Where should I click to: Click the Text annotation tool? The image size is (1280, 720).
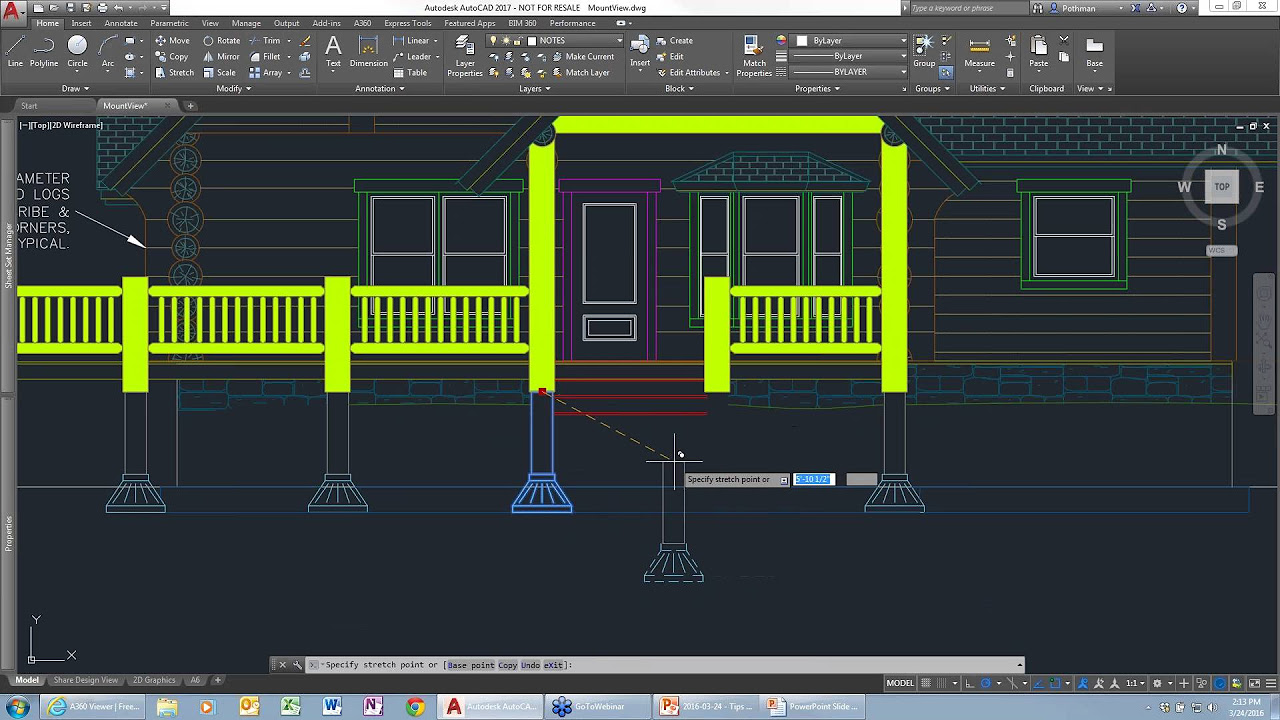point(333,52)
